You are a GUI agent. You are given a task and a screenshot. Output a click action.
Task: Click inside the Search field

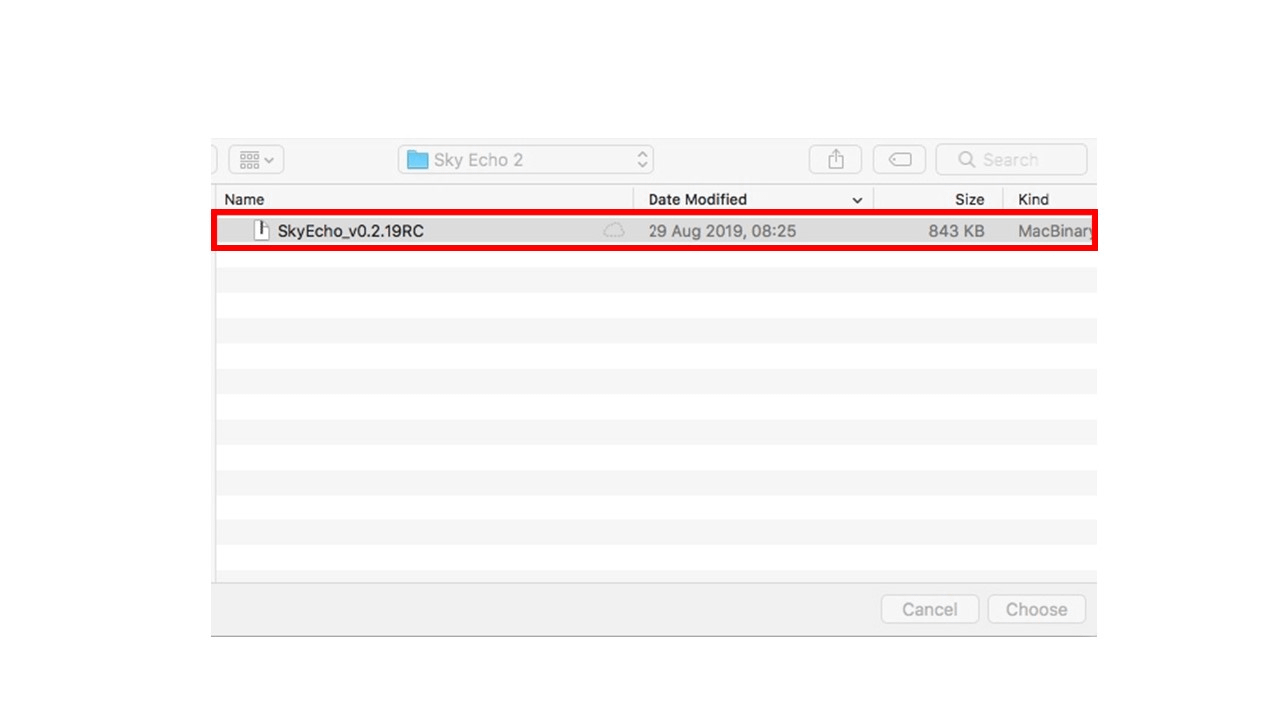coord(1011,160)
